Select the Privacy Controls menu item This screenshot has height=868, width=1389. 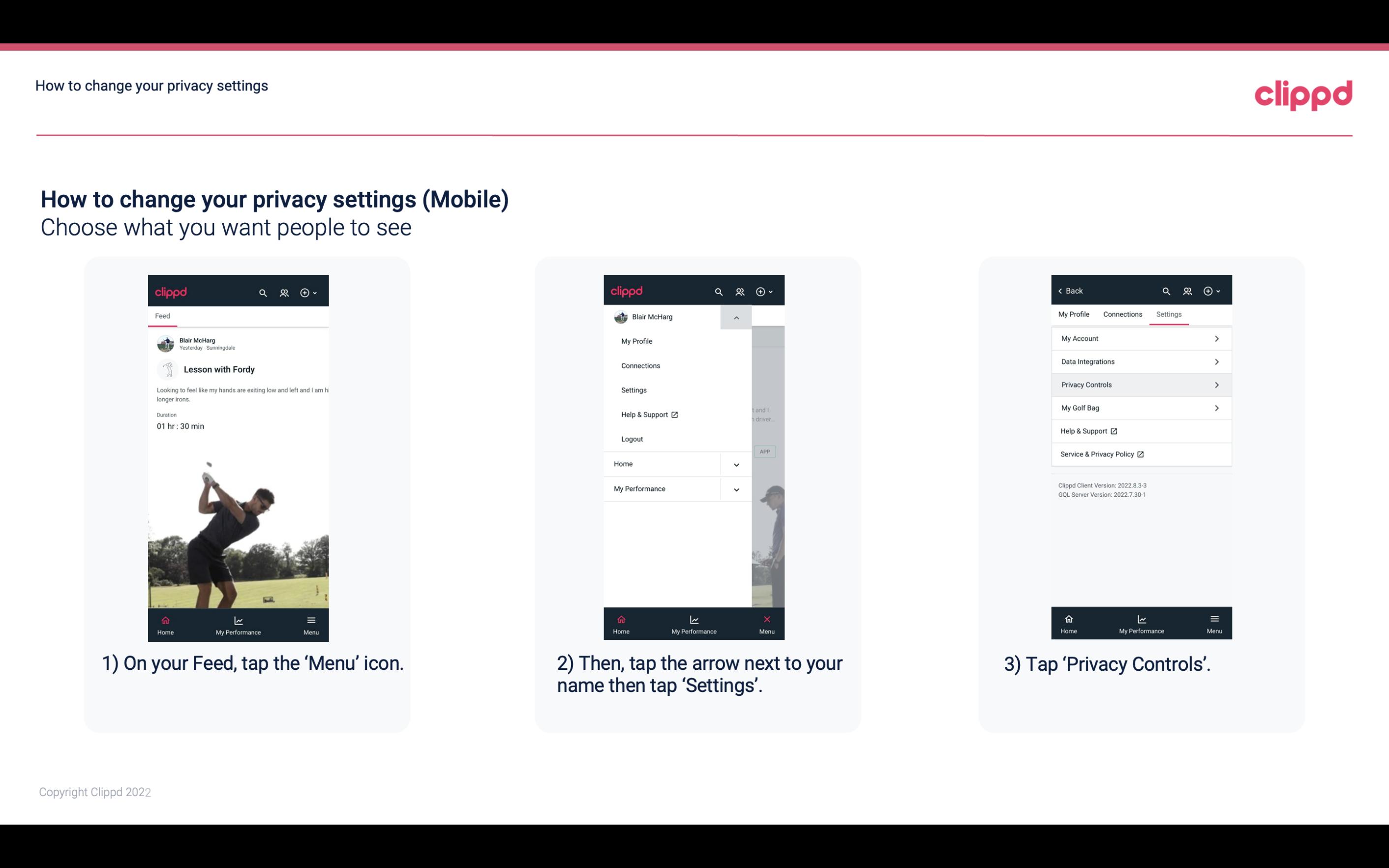click(1140, 384)
